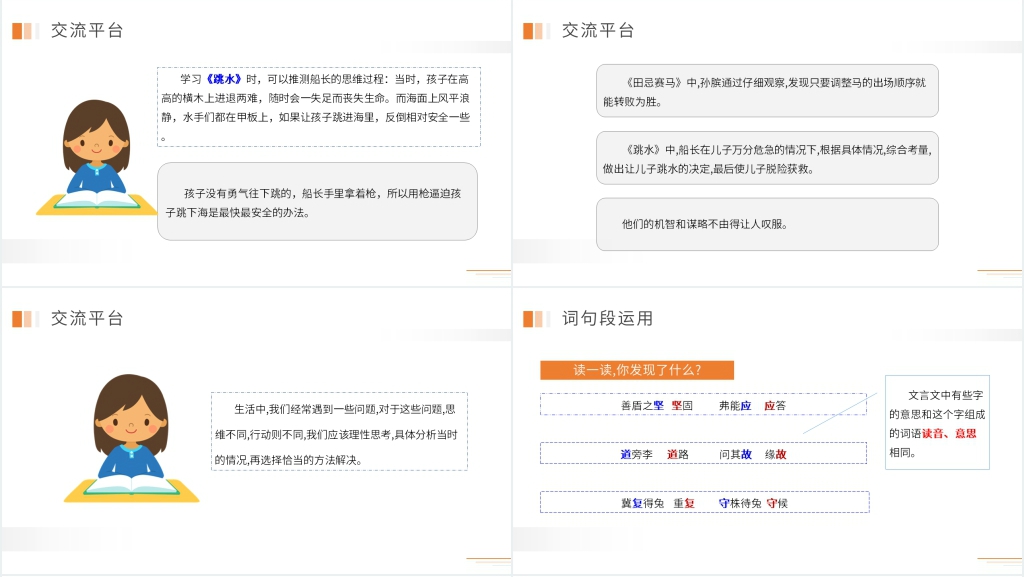
Task: Select the callout box starting 文言文中有些字
Action: tap(937, 423)
